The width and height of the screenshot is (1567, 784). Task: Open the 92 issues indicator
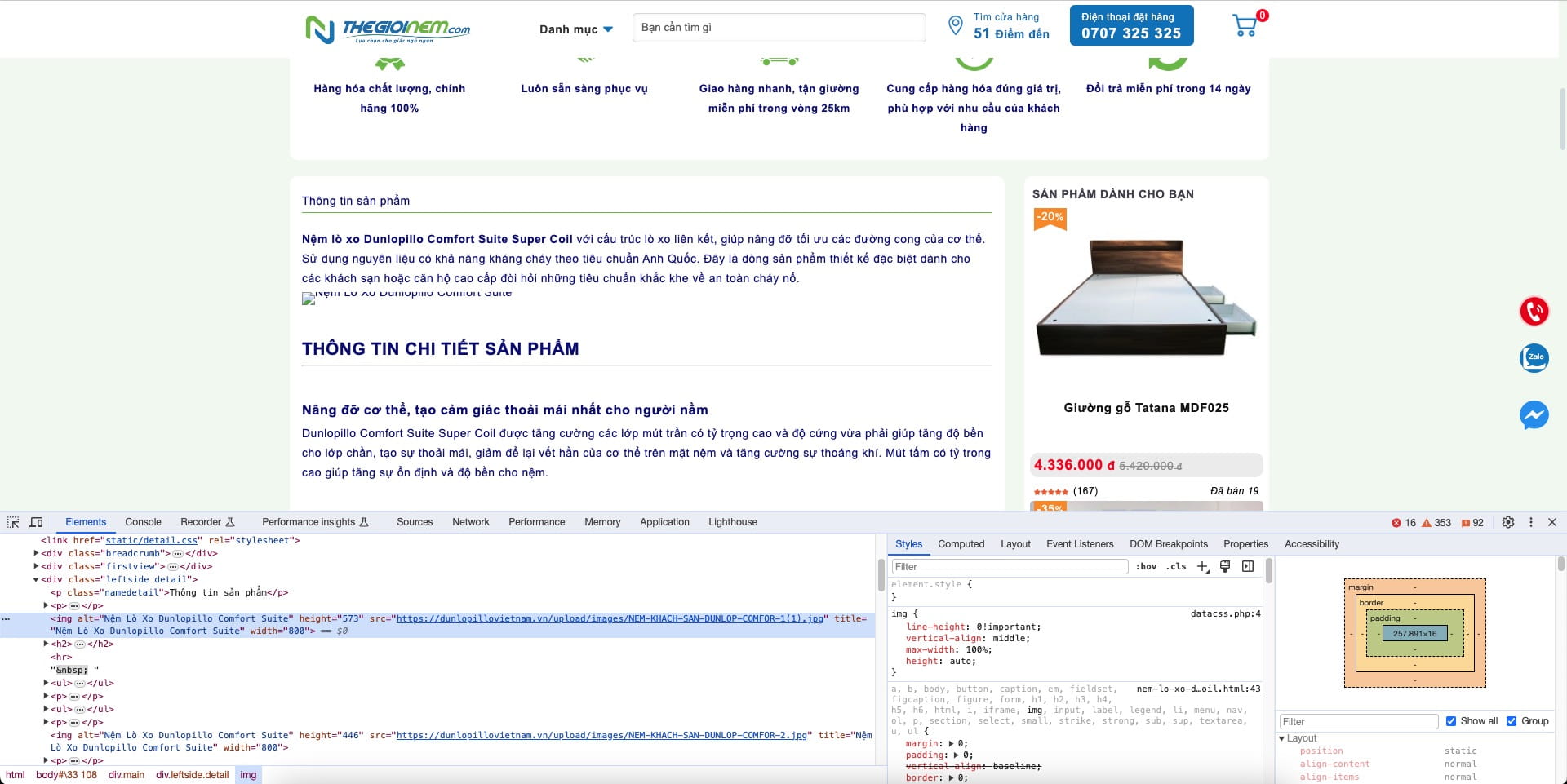(x=1472, y=523)
